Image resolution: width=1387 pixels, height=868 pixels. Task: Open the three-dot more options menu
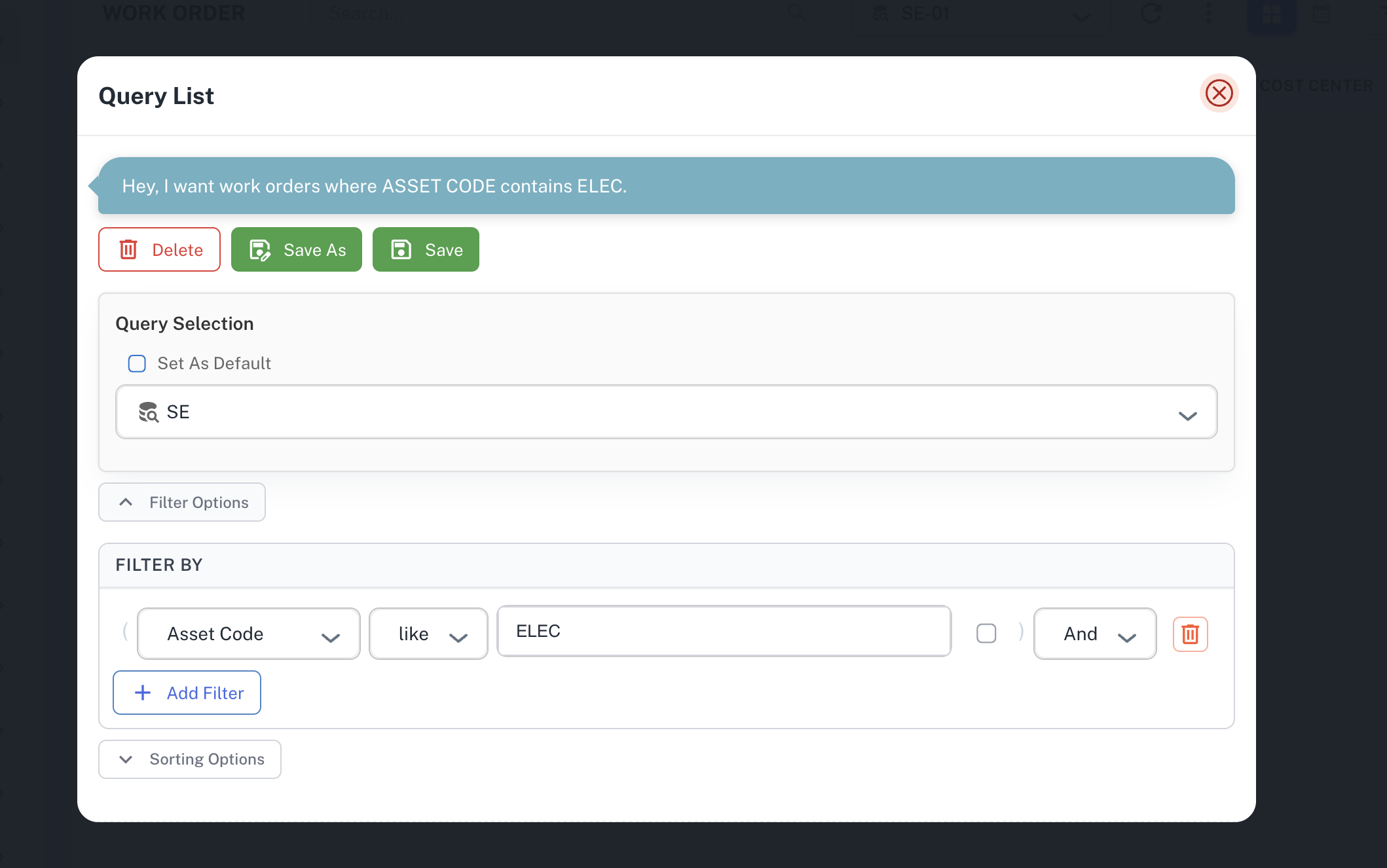(x=1208, y=13)
